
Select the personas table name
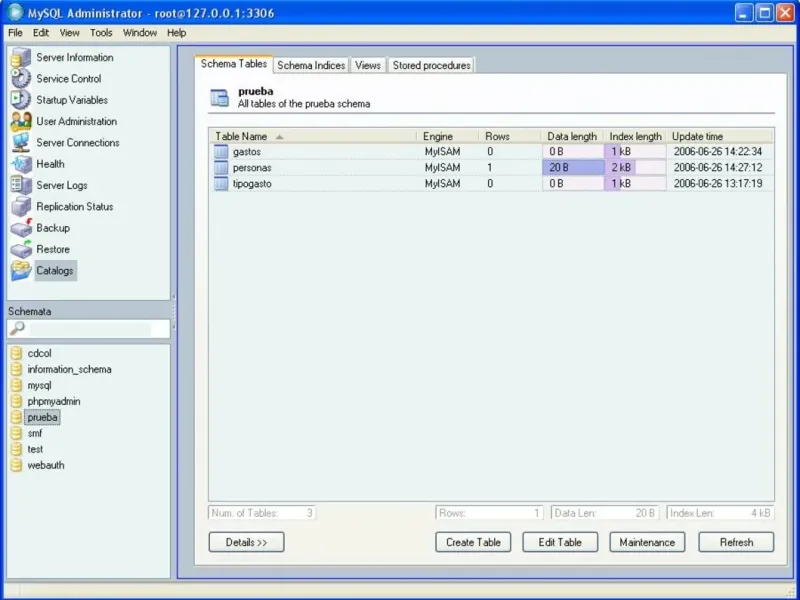click(x=252, y=167)
